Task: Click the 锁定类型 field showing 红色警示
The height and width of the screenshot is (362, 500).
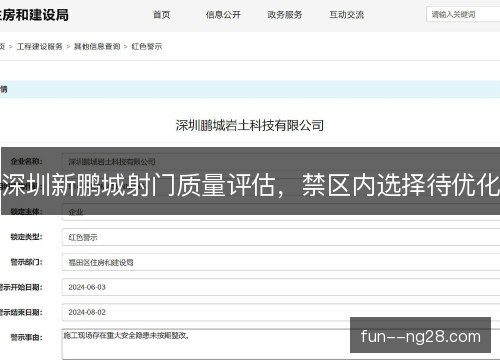Action: click(x=281, y=237)
